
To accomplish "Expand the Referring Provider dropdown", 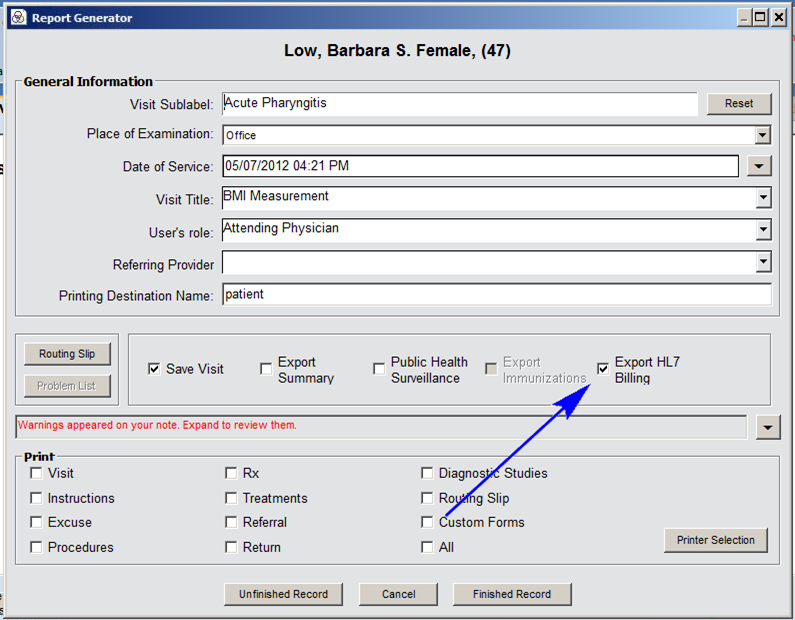I will (x=763, y=262).
